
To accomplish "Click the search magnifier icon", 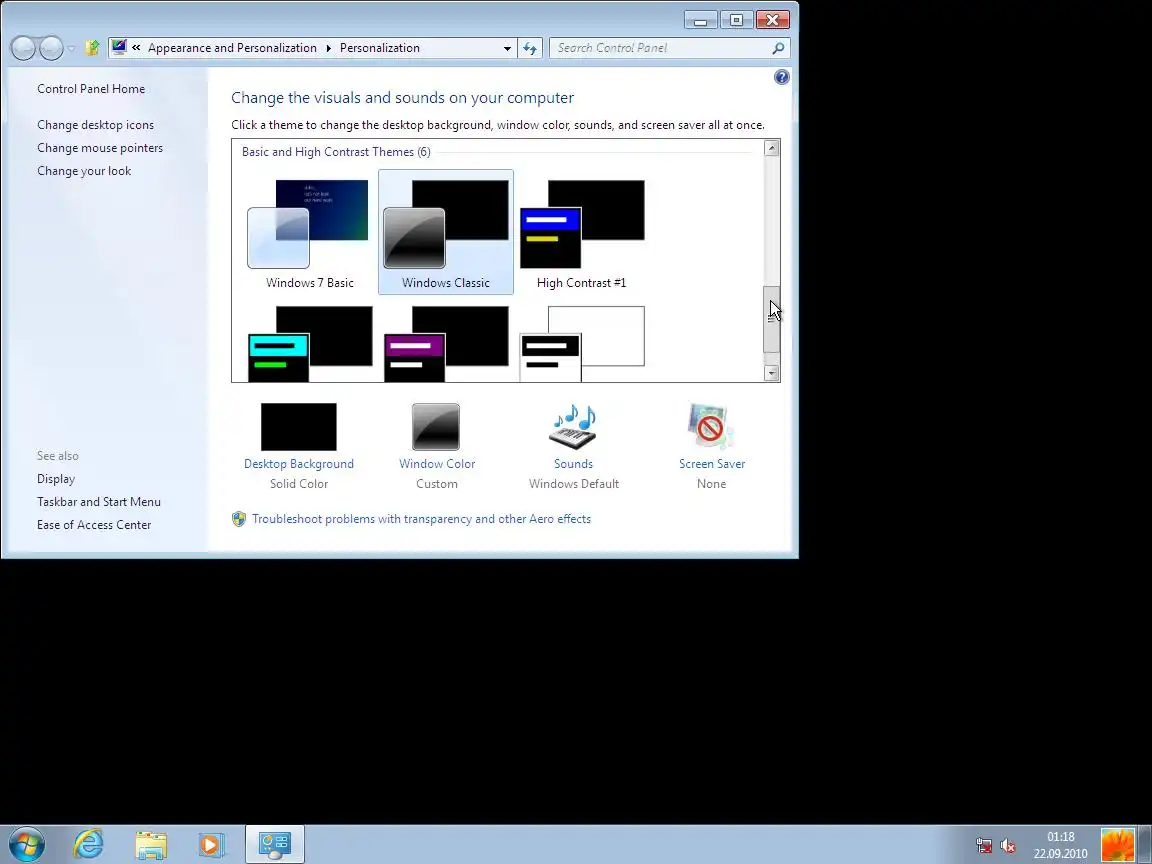I will 778,48.
